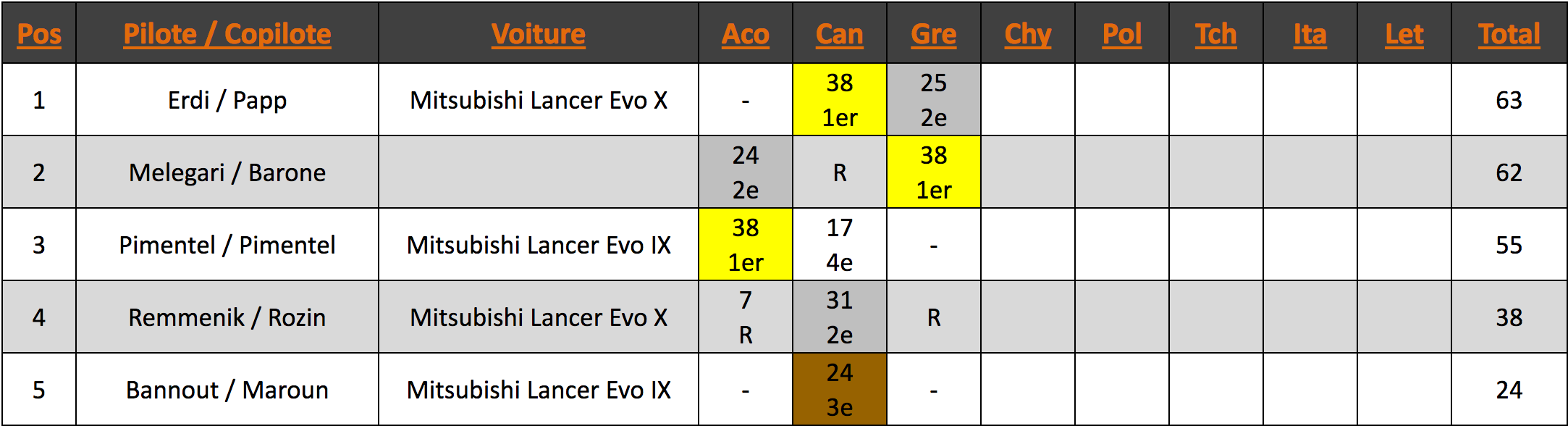
Task: Select the Remmenik / Rozin crew cell
Action: pyautogui.click(x=227, y=317)
